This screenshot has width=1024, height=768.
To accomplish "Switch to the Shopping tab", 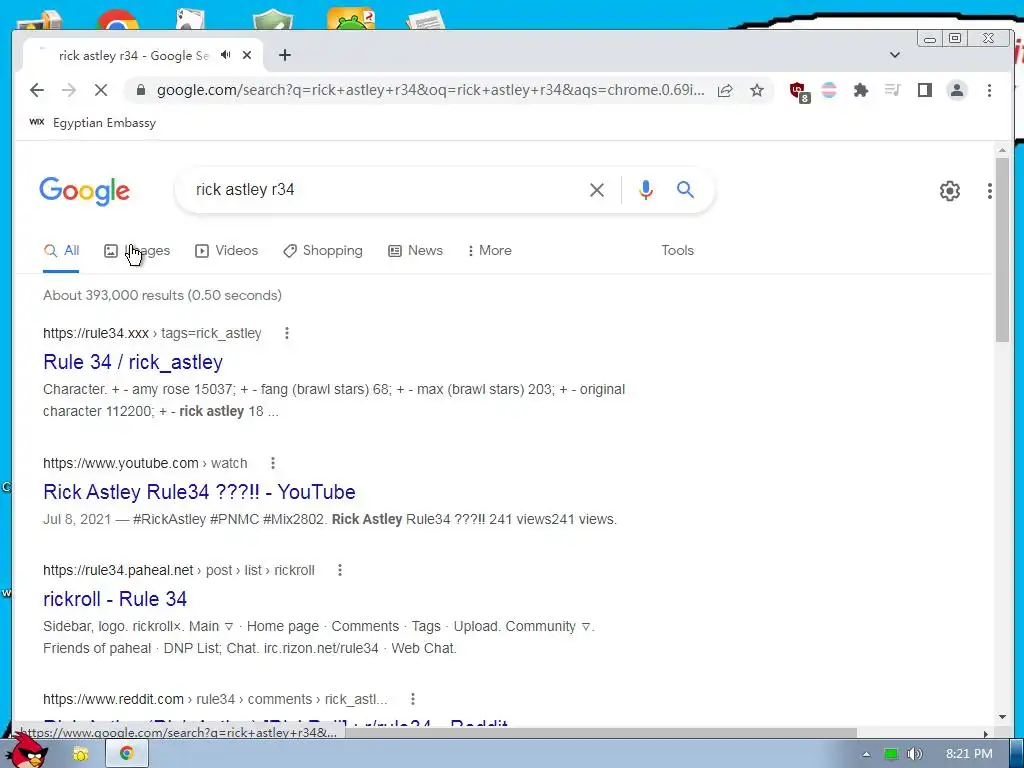I will [x=323, y=251].
